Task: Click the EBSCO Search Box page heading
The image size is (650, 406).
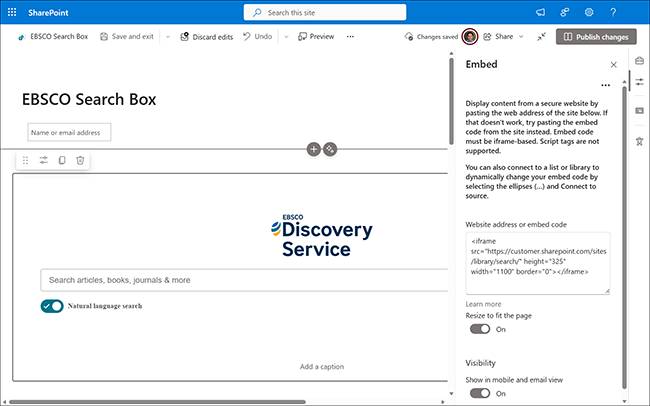Action: (89, 100)
